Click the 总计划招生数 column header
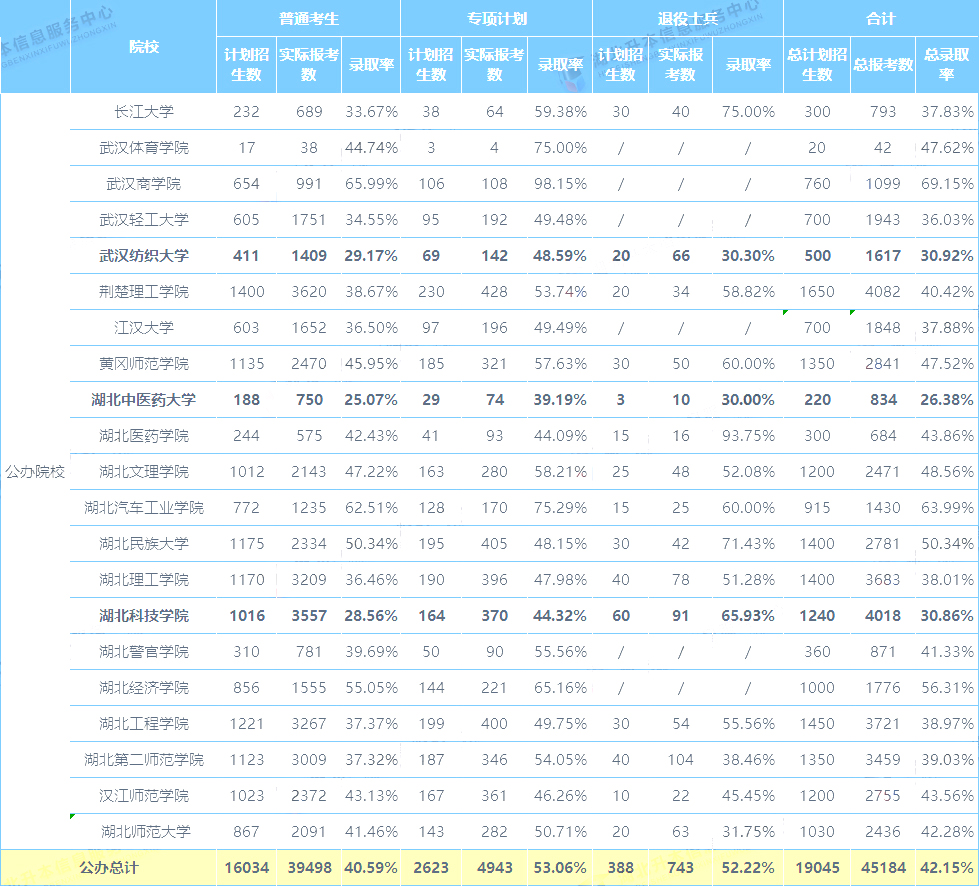 817,64
